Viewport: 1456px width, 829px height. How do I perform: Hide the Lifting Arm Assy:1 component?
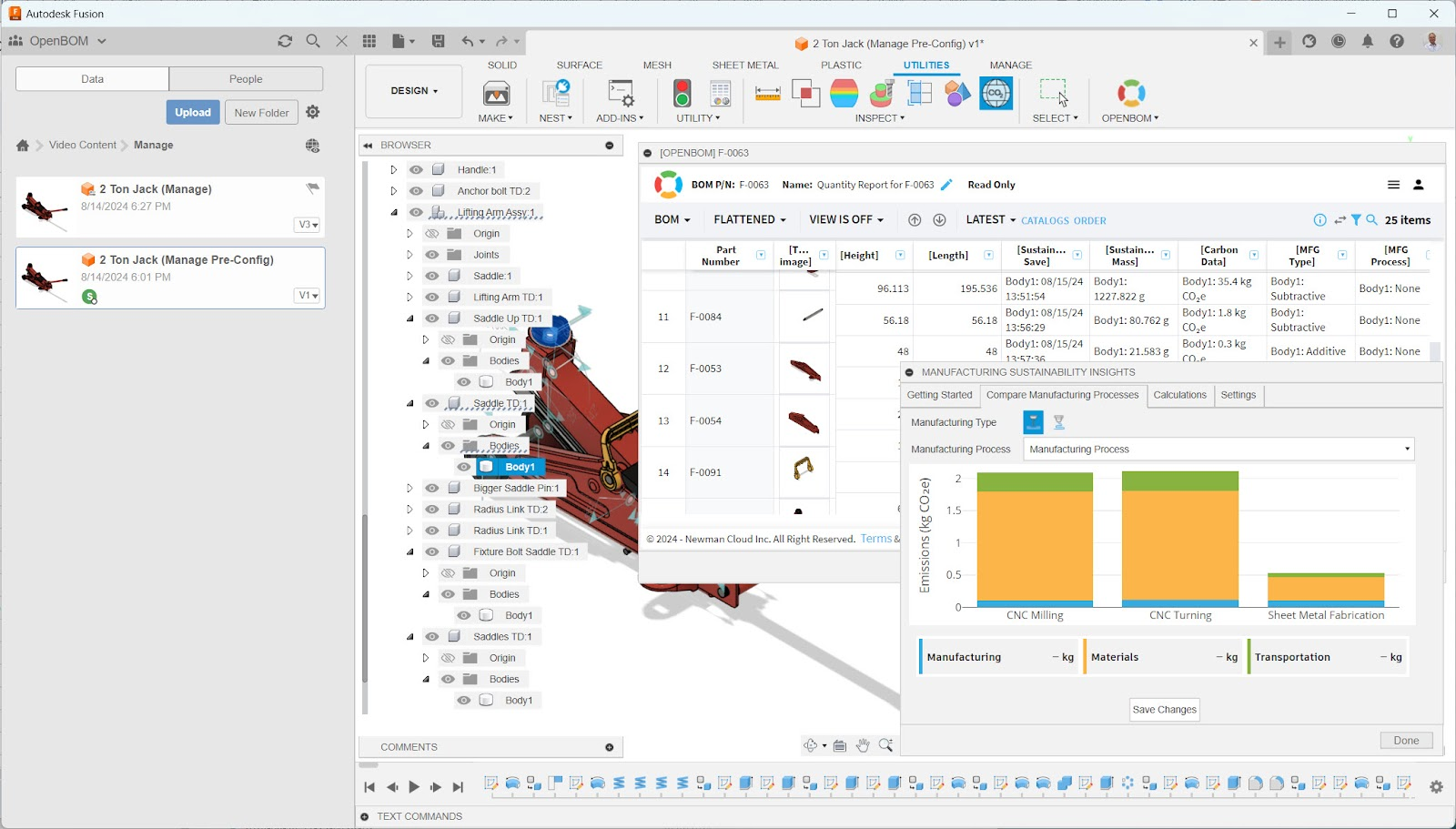coord(416,213)
